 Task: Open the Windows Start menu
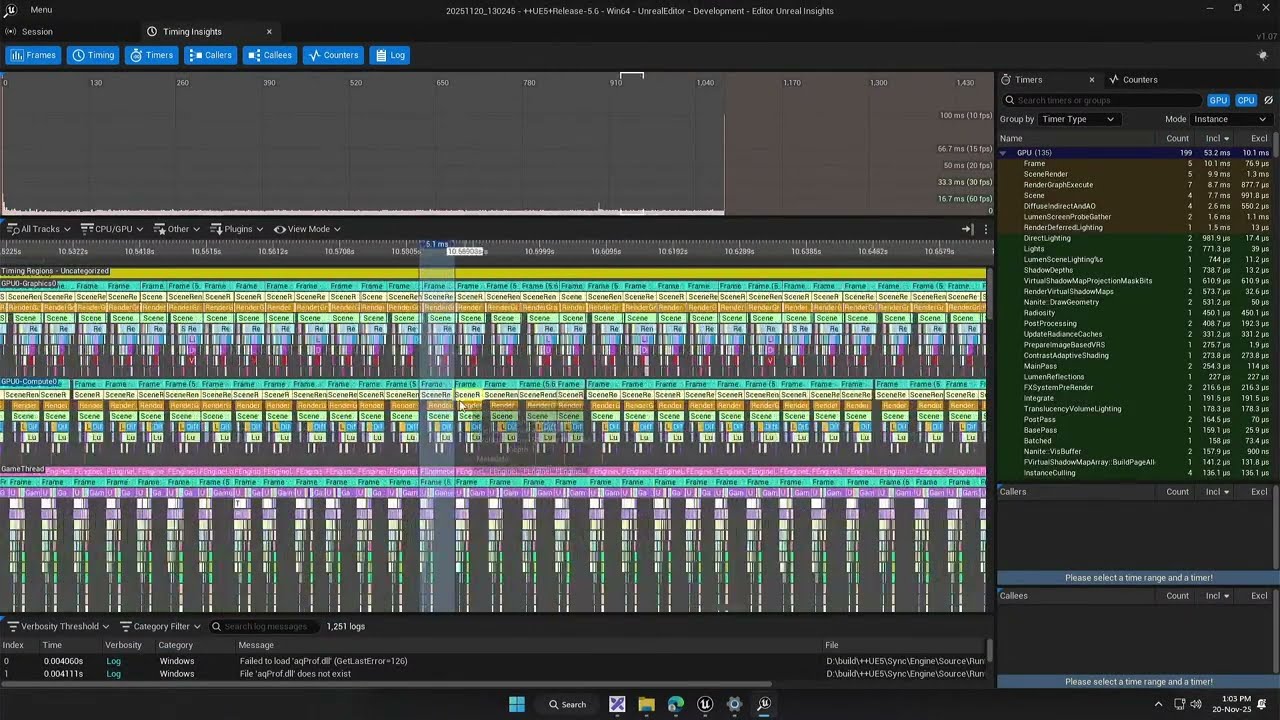tap(517, 704)
